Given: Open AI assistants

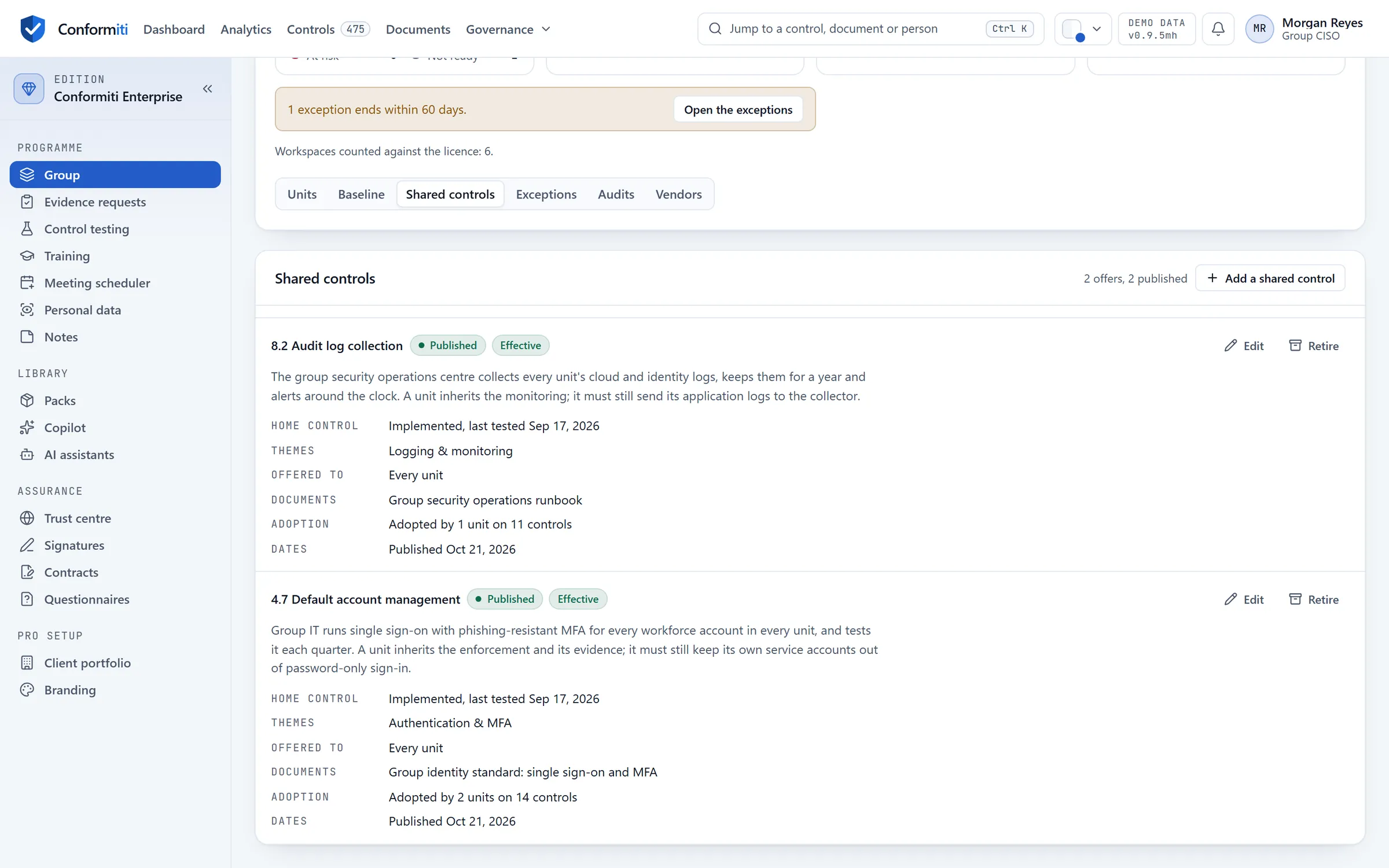Looking at the screenshot, I should (x=115, y=454).
